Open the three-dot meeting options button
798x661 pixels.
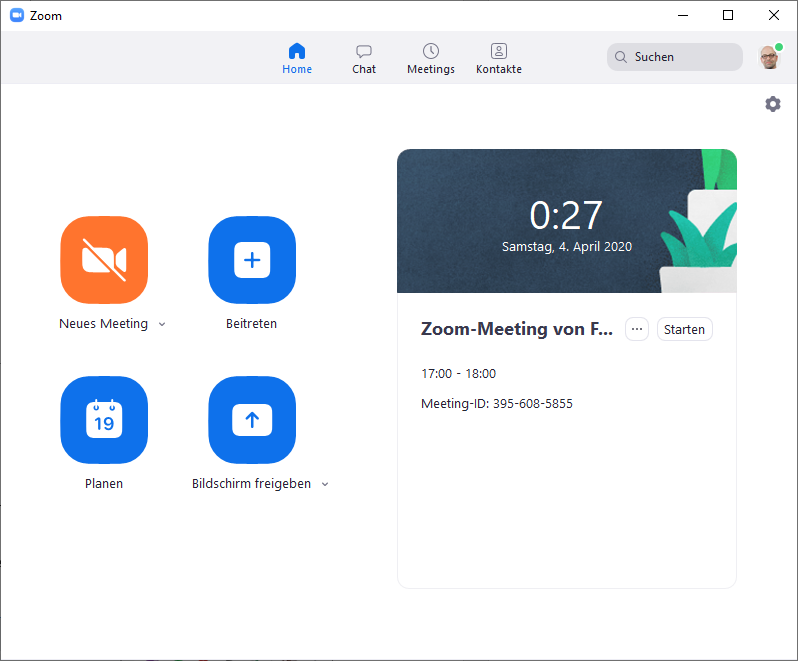coord(637,329)
